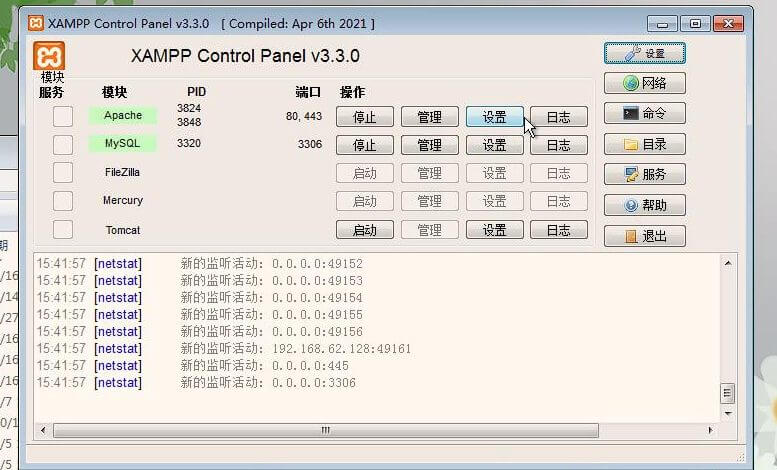The image size is (777, 470).
Task: Toggle the Mercury service checkbox
Action: point(63,201)
